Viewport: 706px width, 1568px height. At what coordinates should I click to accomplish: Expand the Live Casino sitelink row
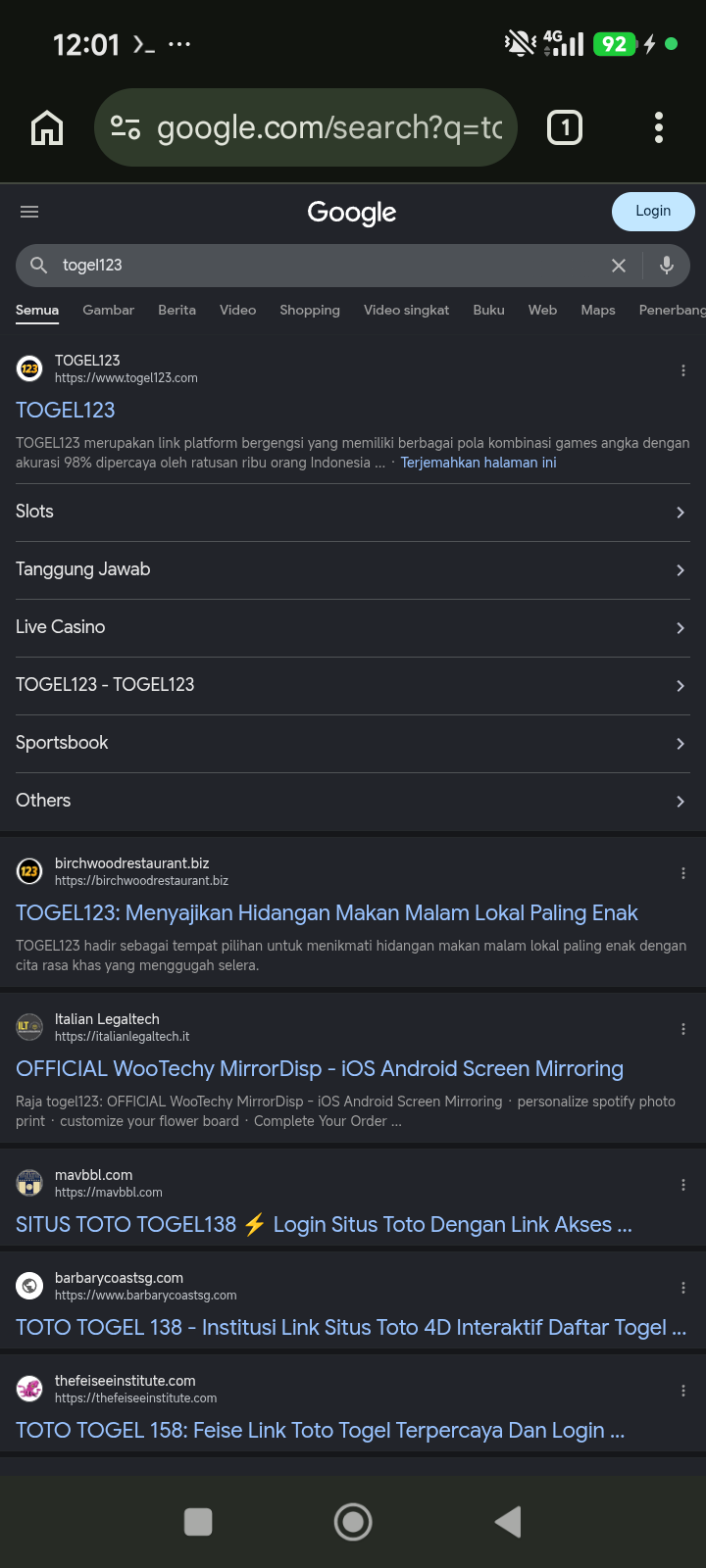pyautogui.click(x=353, y=628)
